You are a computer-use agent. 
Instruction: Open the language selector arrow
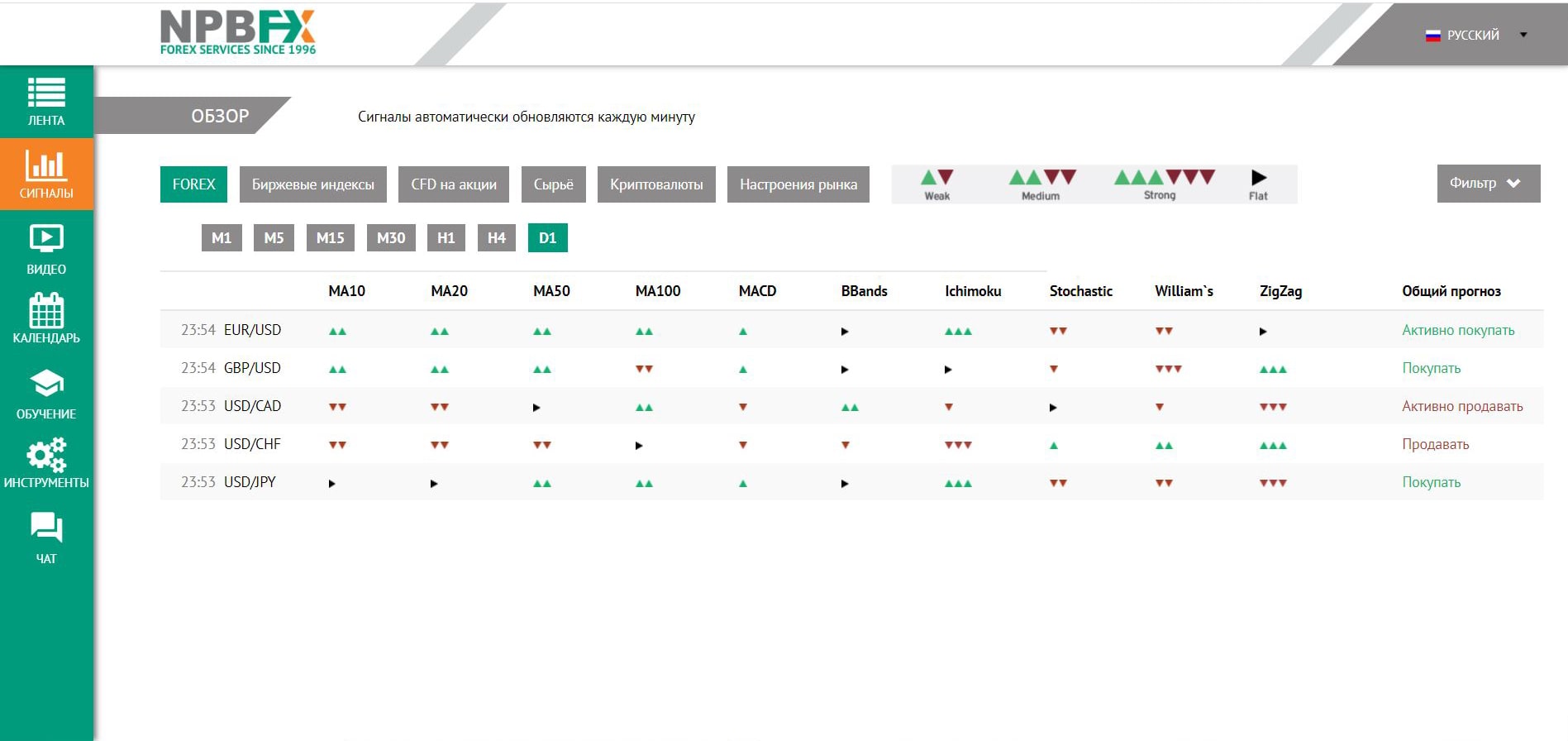(1523, 35)
